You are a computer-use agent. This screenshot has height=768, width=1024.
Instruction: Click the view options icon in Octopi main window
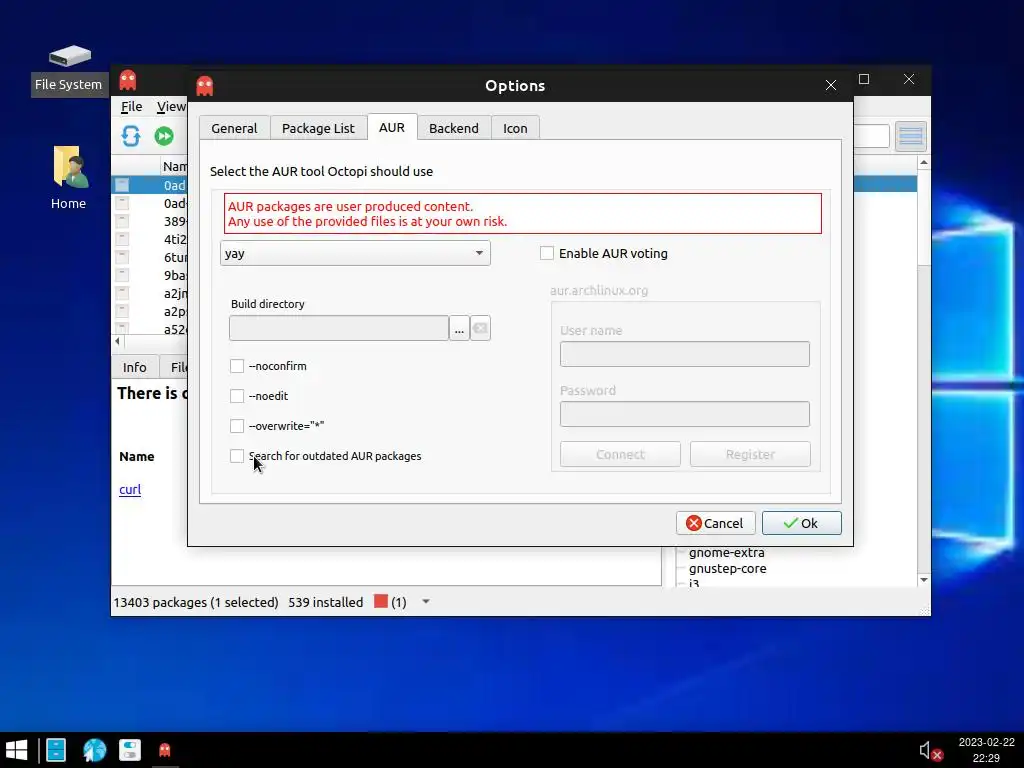click(910, 136)
